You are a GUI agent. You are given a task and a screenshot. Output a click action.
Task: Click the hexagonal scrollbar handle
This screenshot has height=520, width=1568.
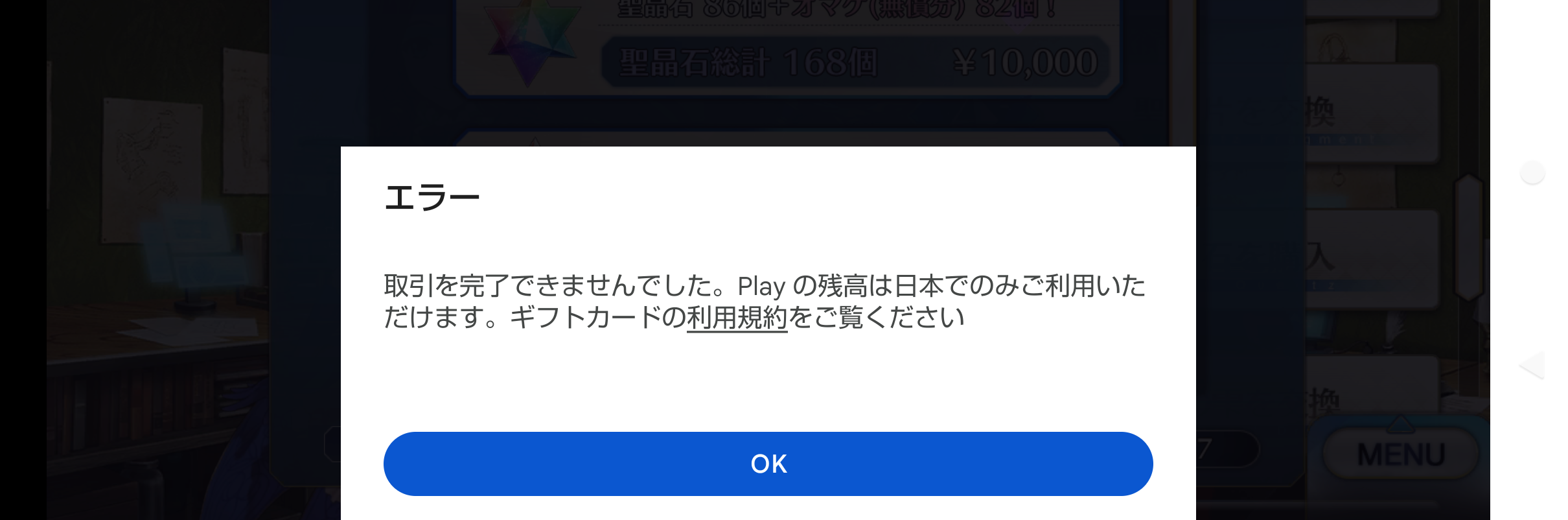tap(1469, 237)
